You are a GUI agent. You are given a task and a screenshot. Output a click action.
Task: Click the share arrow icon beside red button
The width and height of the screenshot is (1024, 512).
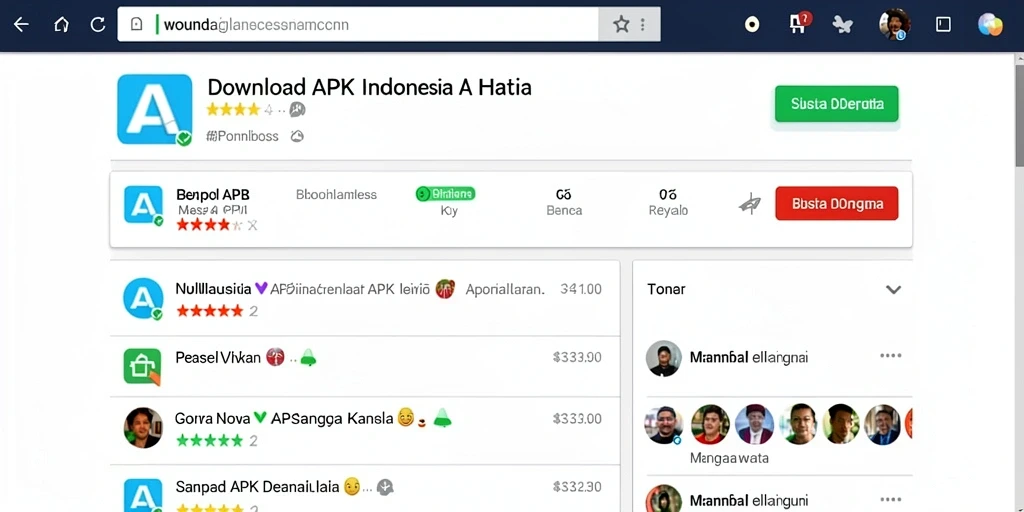point(750,204)
